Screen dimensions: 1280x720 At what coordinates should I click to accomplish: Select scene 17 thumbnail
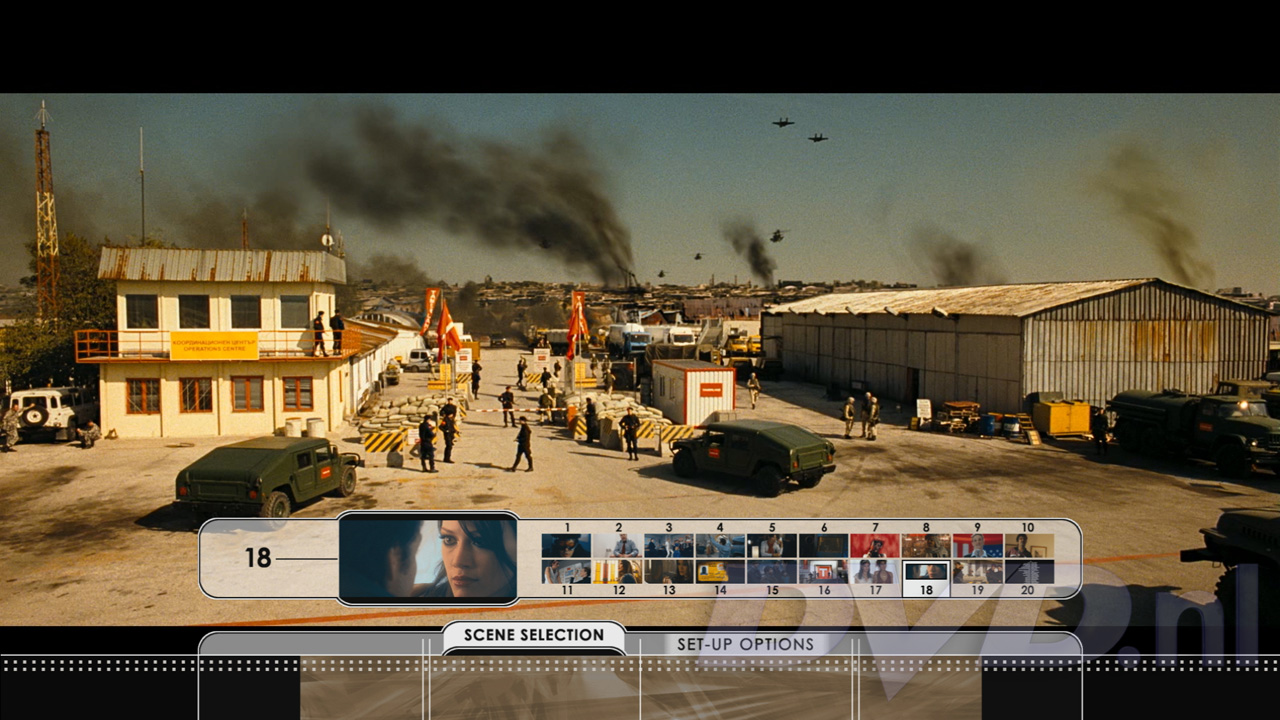875,571
